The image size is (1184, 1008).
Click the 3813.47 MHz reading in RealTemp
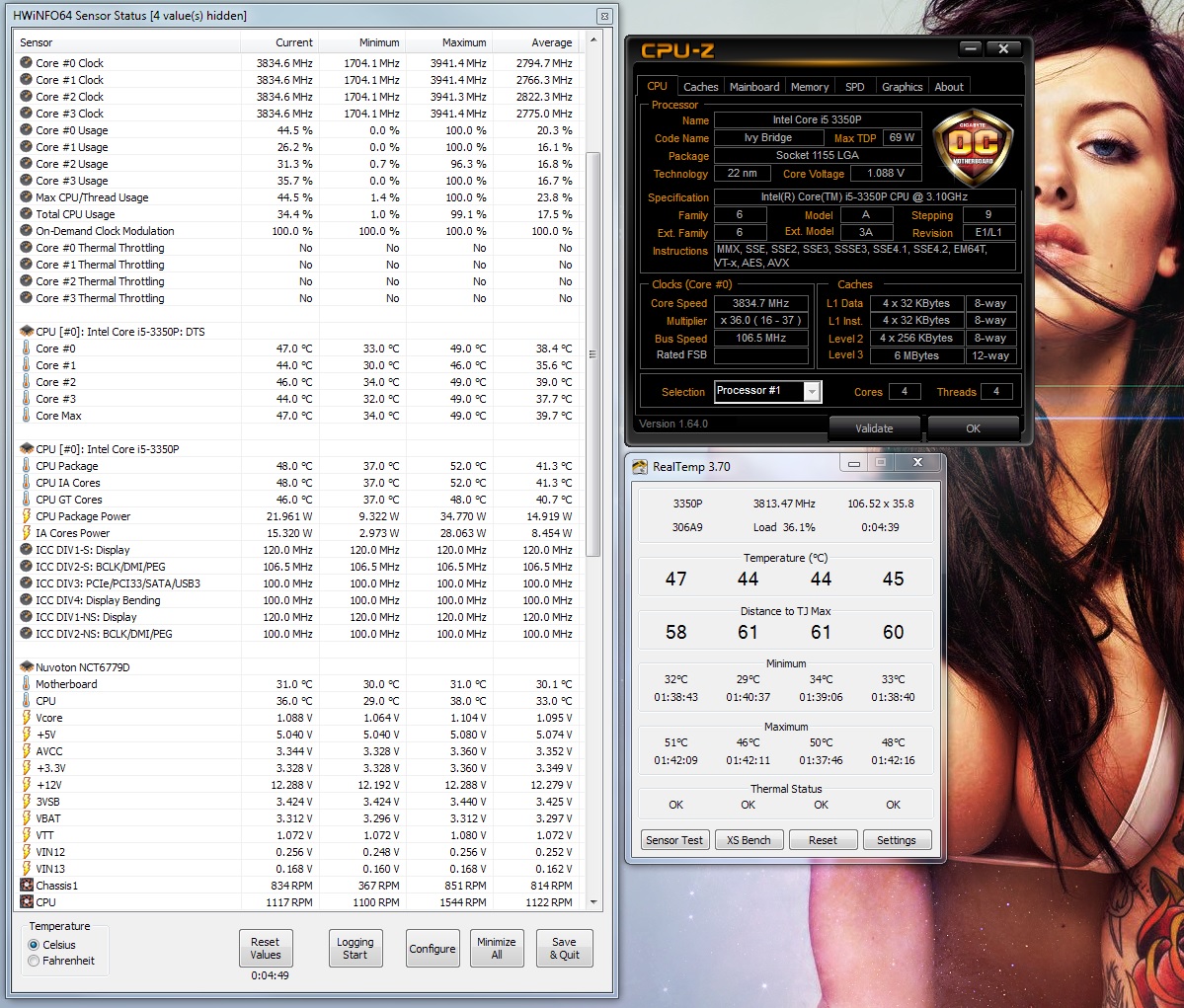[x=784, y=503]
